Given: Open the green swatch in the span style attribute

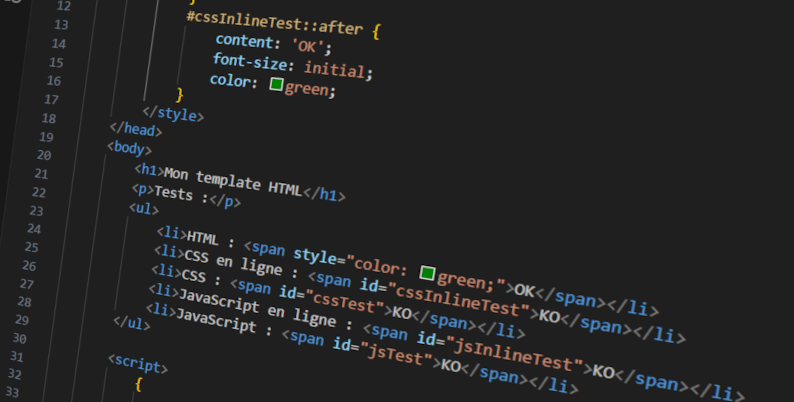Looking at the screenshot, I should (x=427, y=273).
